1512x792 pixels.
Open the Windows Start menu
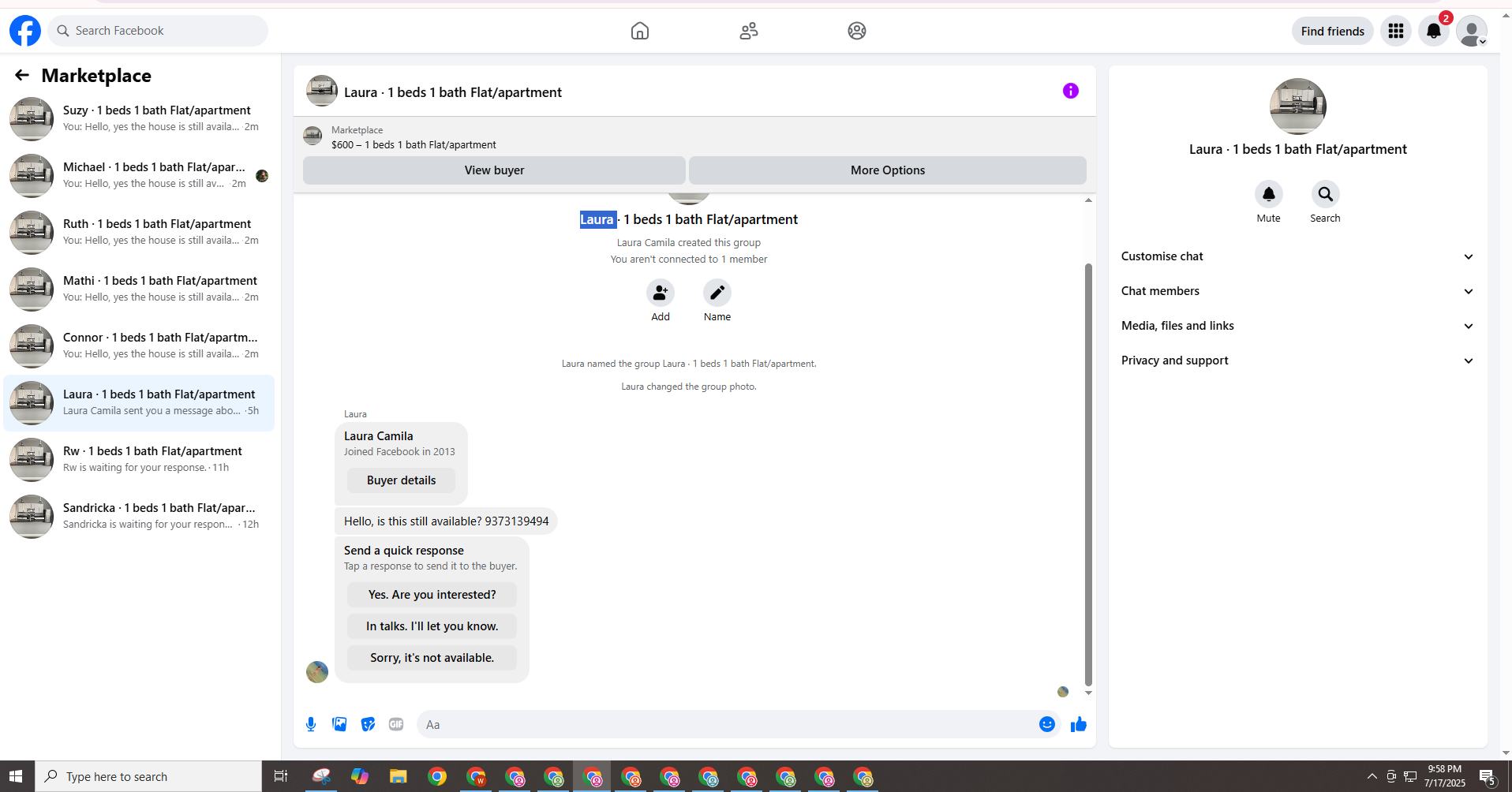point(17,776)
